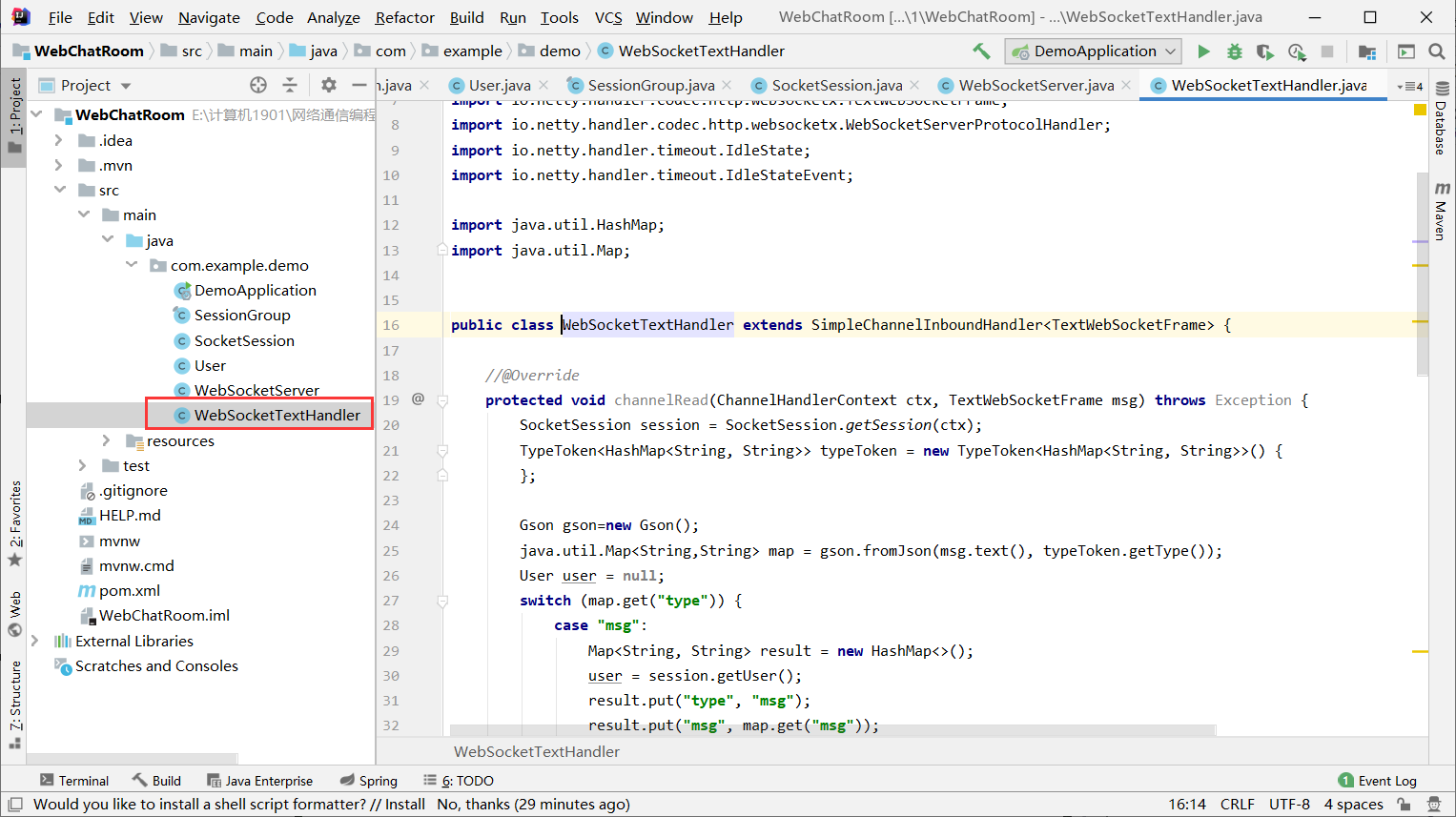The width and height of the screenshot is (1456, 817).
Task: Open the Project panel settings gear
Action: 327,85
